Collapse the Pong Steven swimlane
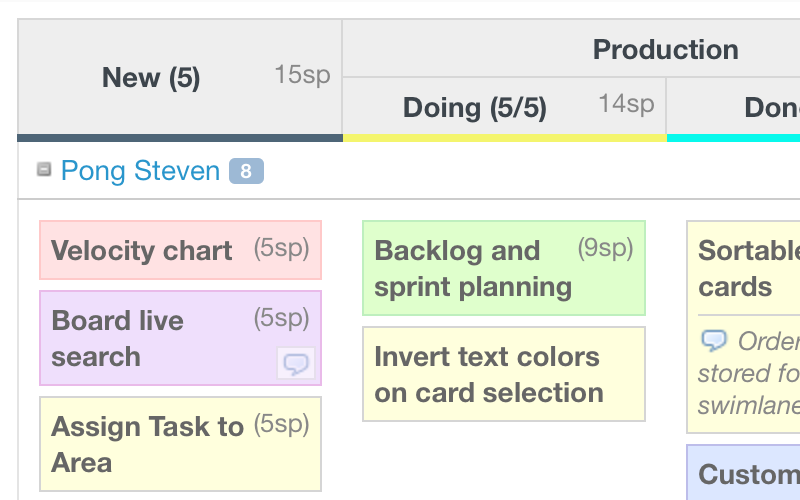800x500 pixels. pyautogui.click(x=44, y=170)
